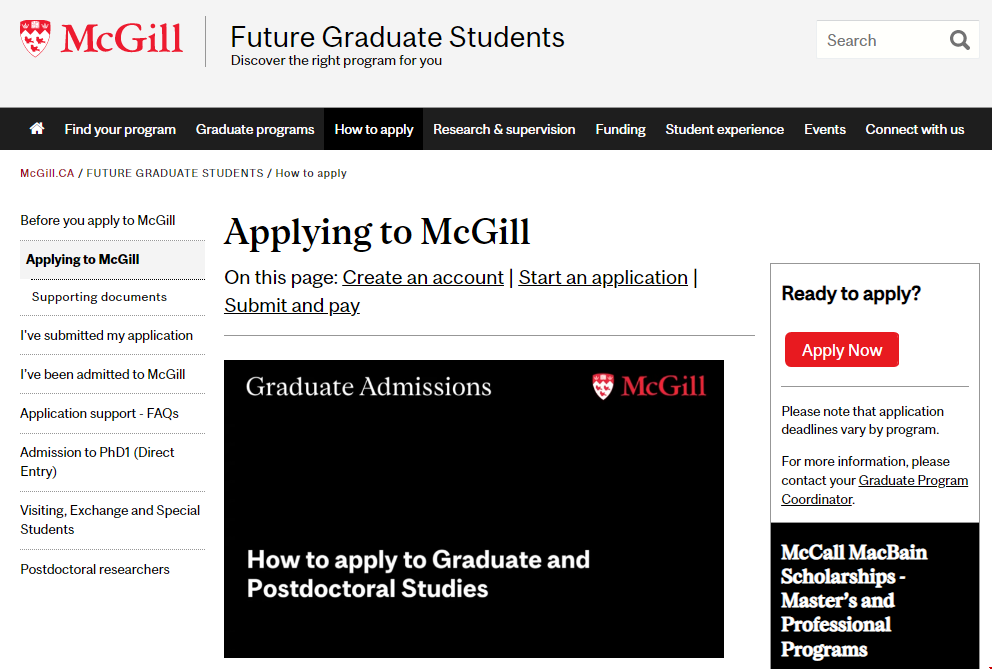Click the search magnifier icon
Image resolution: width=992 pixels, height=669 pixels.
click(960, 40)
